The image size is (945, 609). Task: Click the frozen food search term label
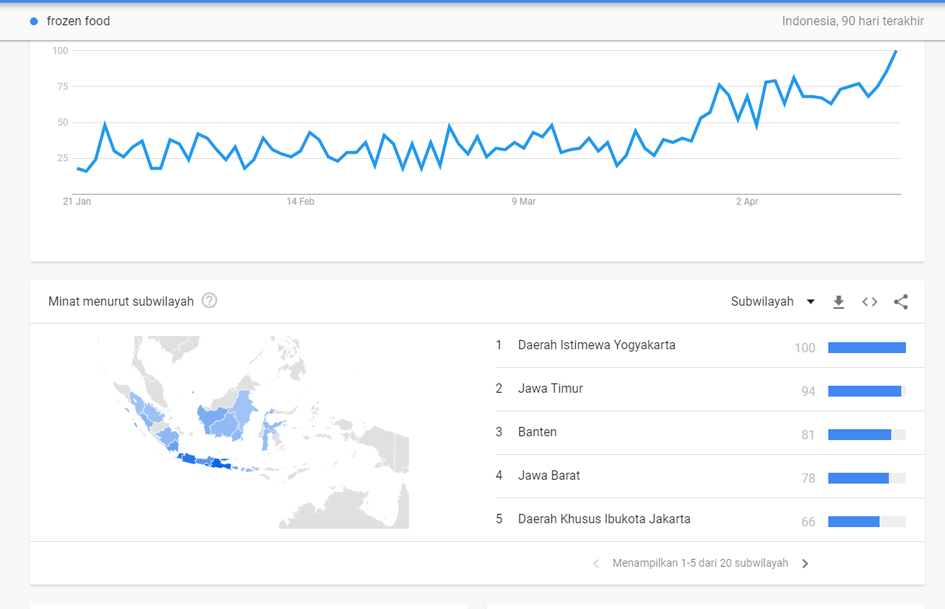78,21
